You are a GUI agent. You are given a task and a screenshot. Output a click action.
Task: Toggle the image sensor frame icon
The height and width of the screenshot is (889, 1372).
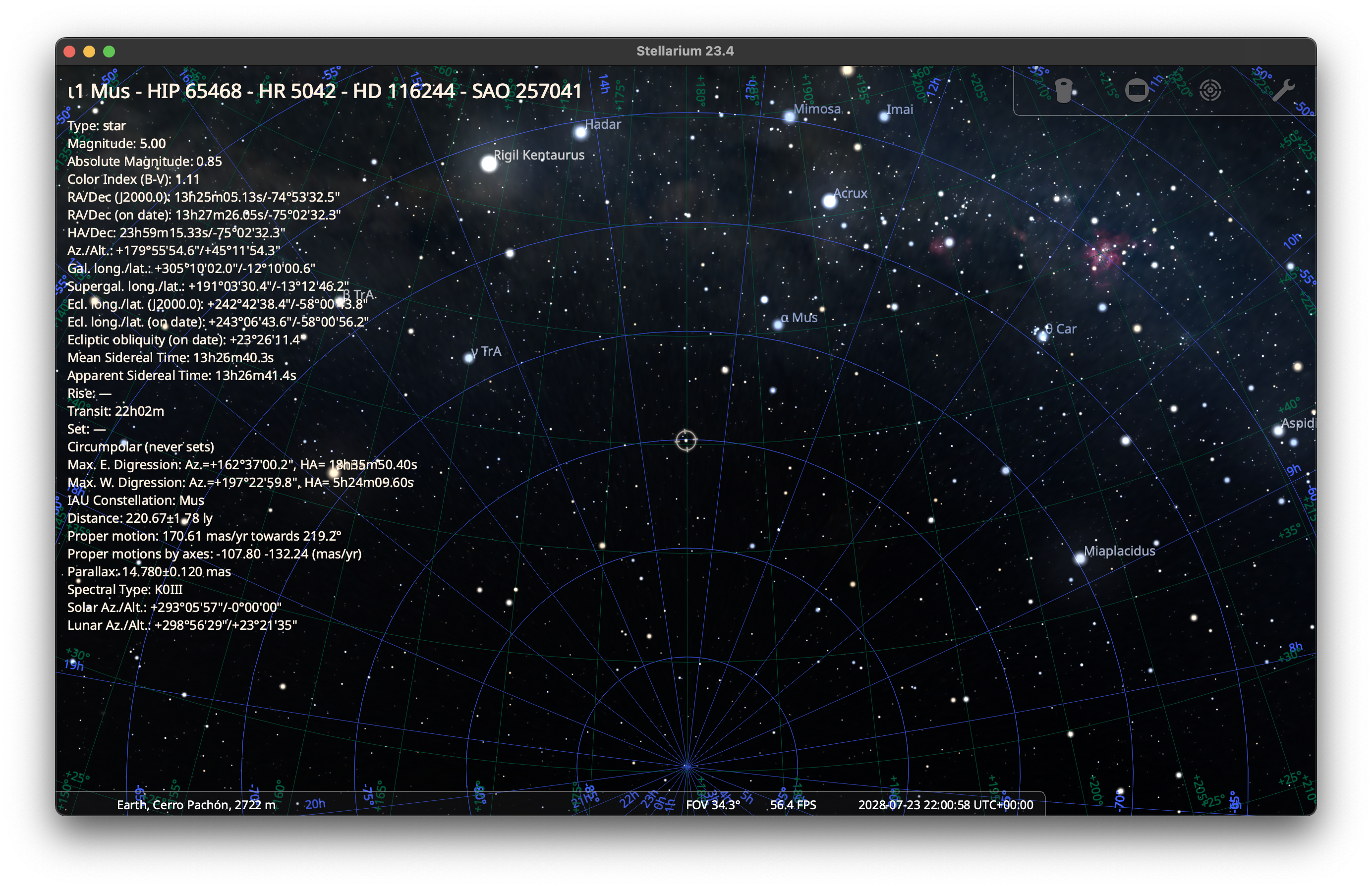click(1137, 91)
